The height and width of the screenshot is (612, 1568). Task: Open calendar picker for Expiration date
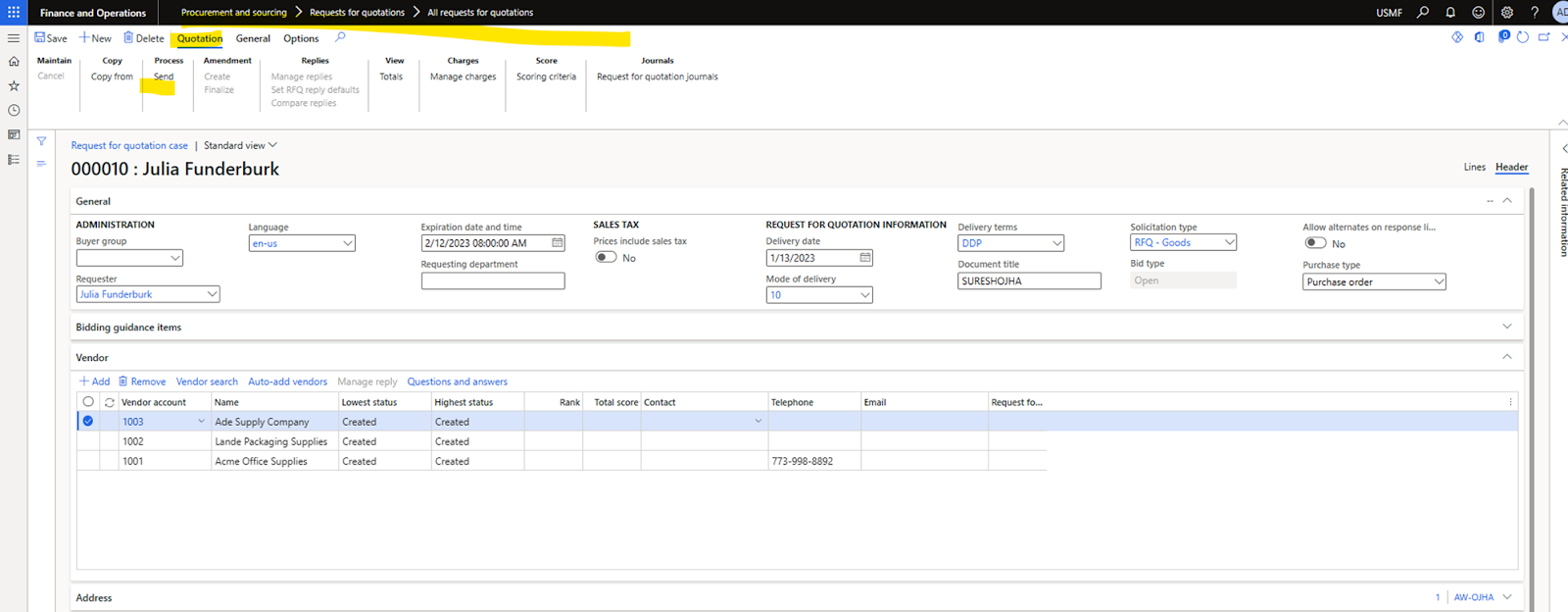pos(558,242)
